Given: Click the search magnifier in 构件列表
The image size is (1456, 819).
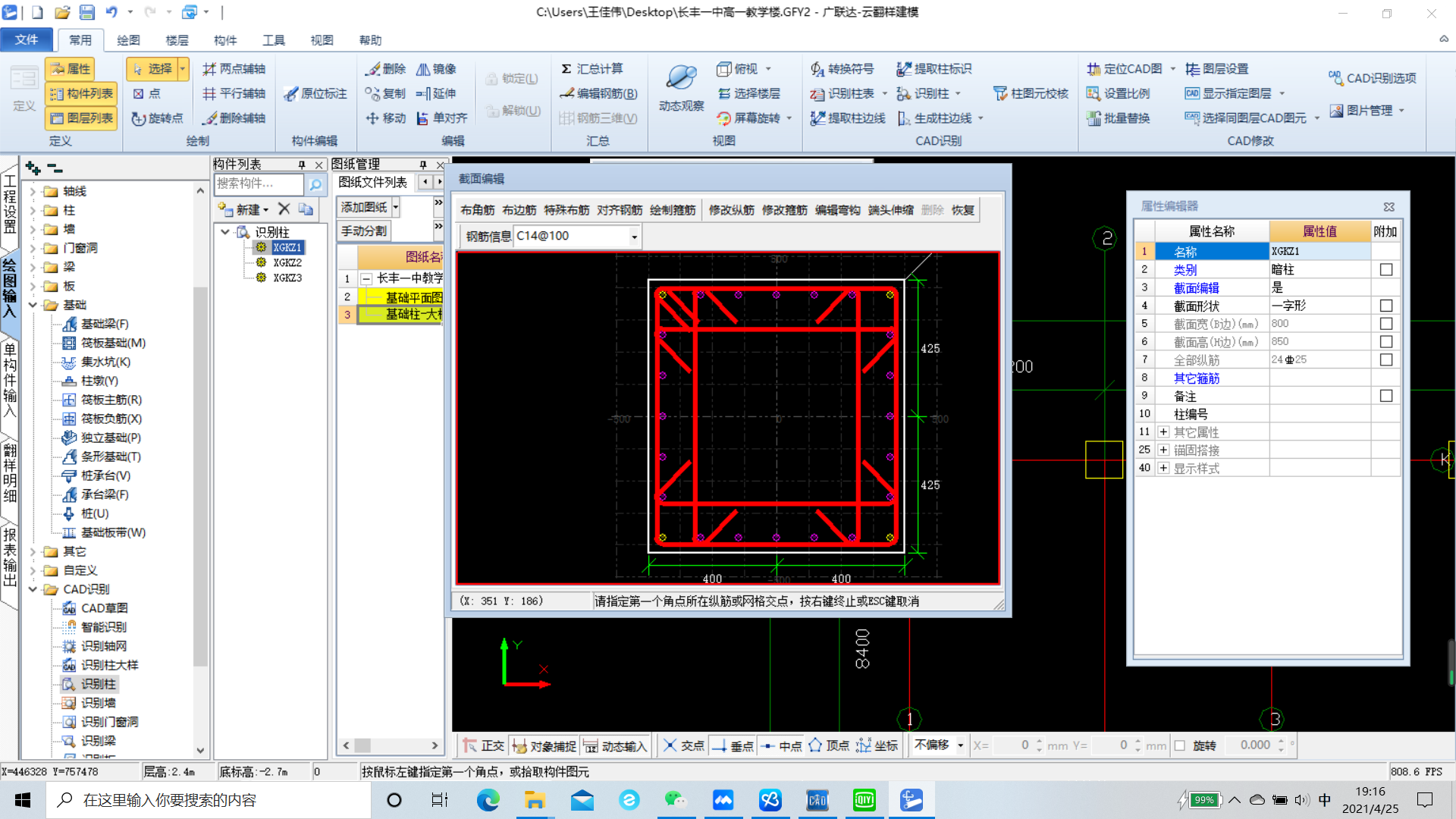Looking at the screenshot, I should point(315,184).
